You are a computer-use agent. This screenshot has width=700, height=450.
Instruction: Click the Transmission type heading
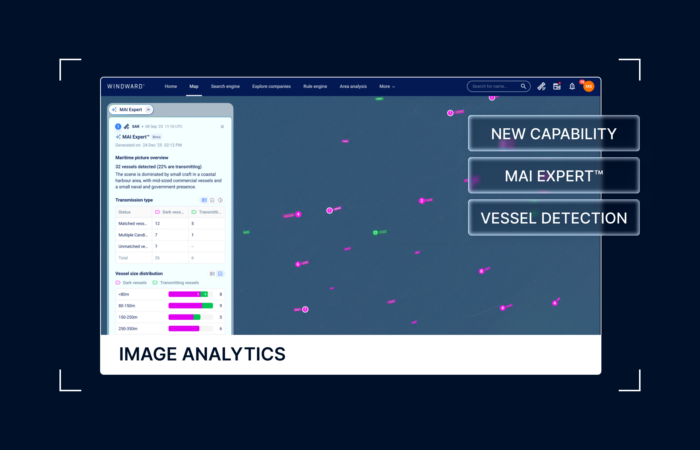point(134,200)
